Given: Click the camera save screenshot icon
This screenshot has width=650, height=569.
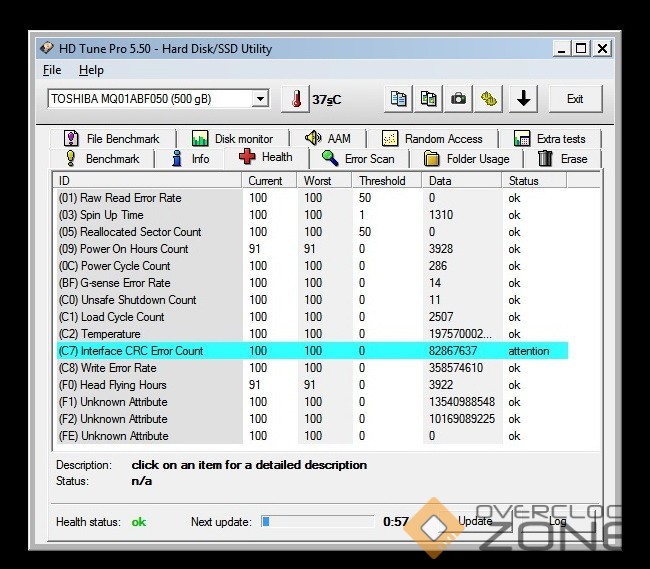Looking at the screenshot, I should point(458,99).
